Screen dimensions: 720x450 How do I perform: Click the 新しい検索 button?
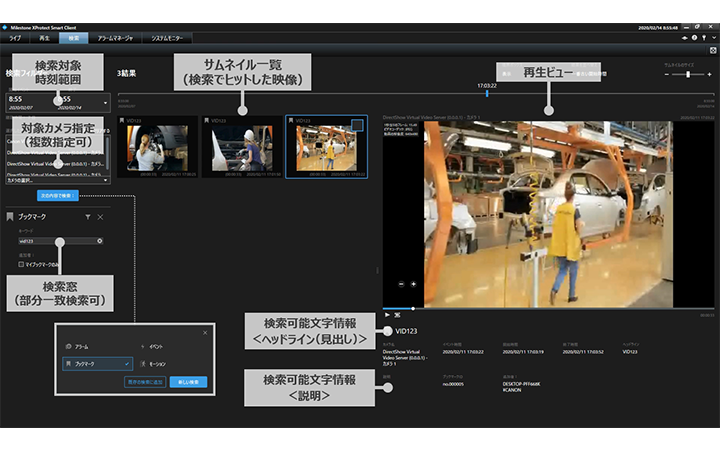[x=190, y=382]
